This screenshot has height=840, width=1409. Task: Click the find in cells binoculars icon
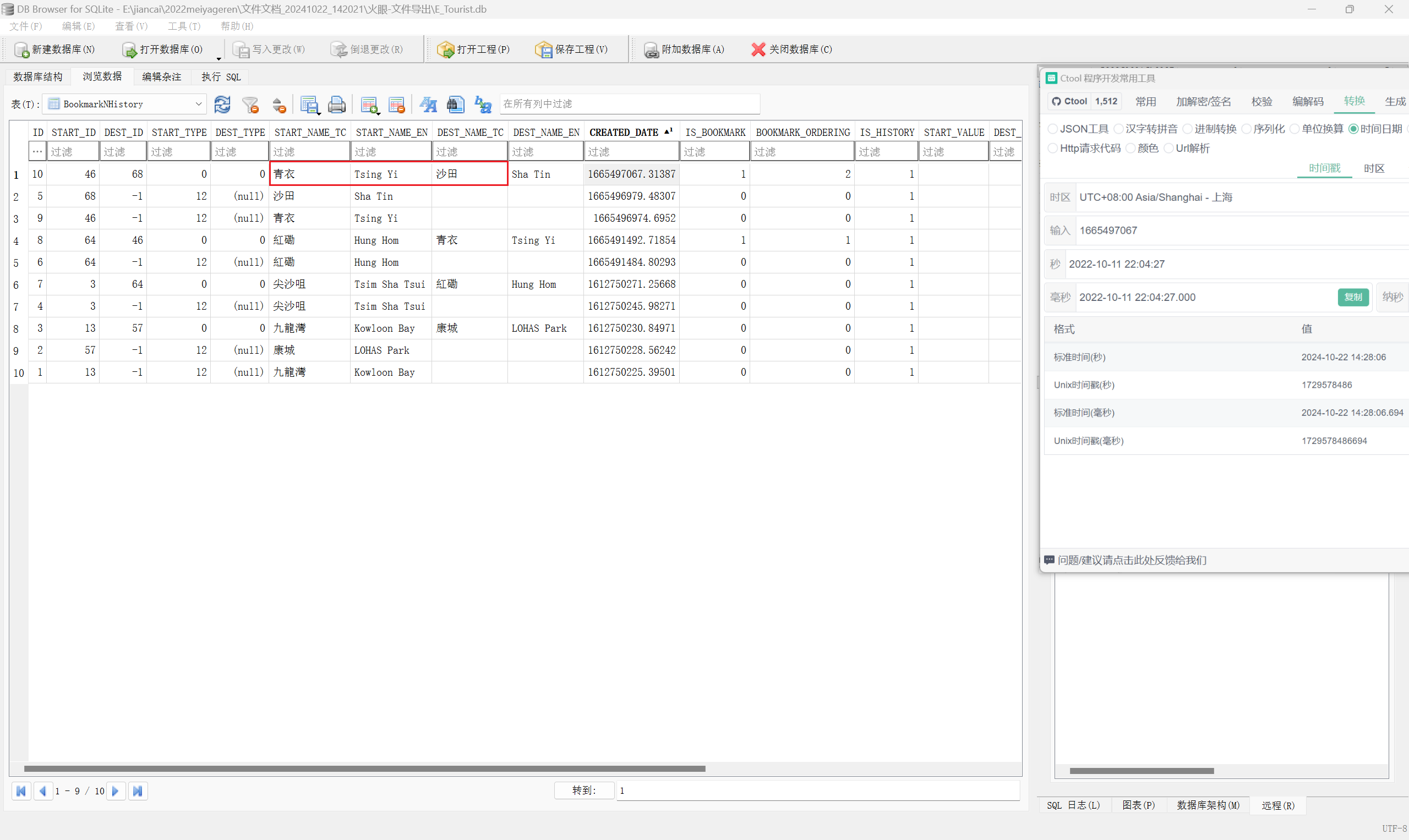tap(455, 104)
